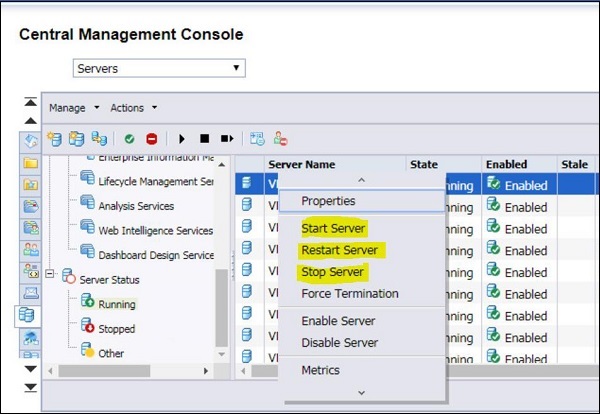Choose Restart Server from context menu

pyautogui.click(x=339, y=250)
